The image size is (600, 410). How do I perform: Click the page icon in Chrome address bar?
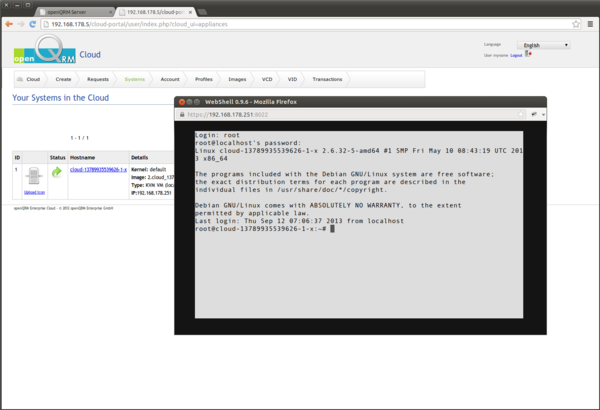click(46, 24)
